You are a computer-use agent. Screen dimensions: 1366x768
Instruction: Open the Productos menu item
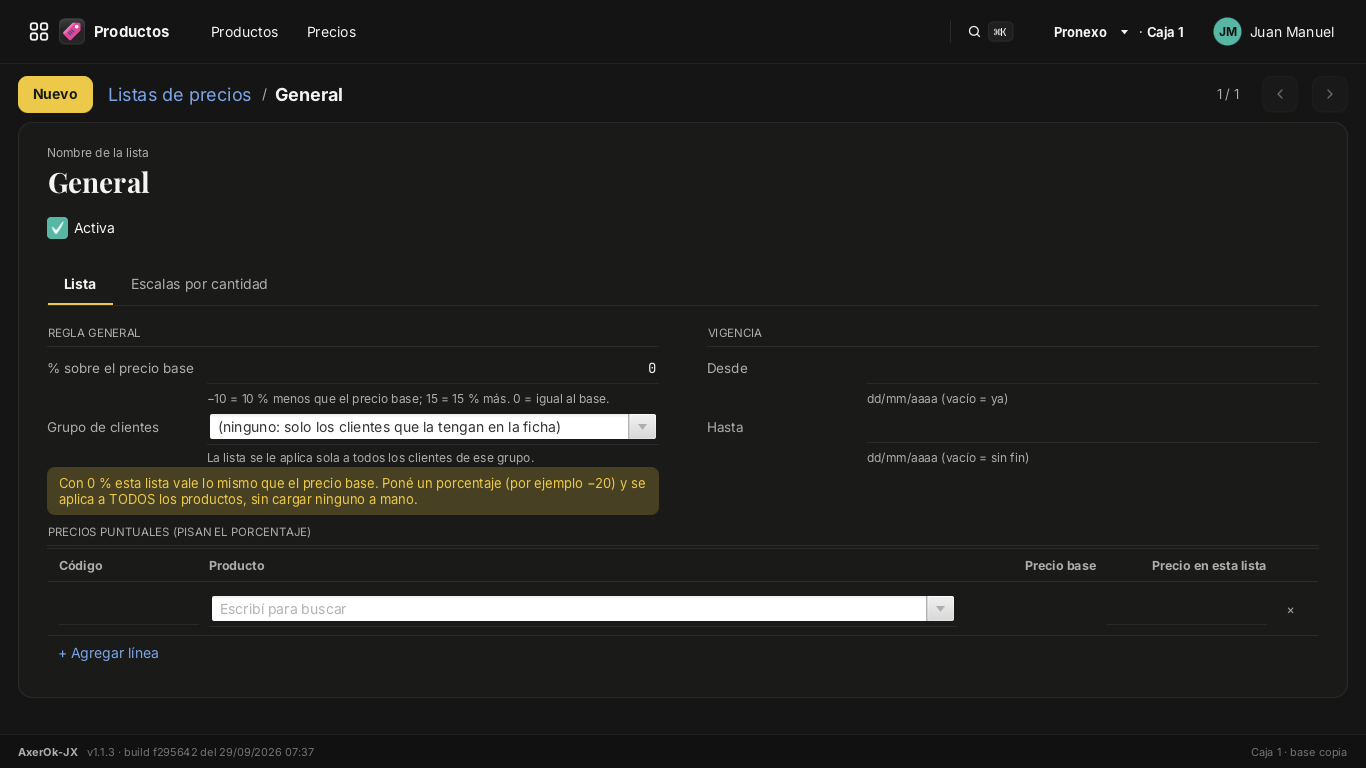[244, 32]
